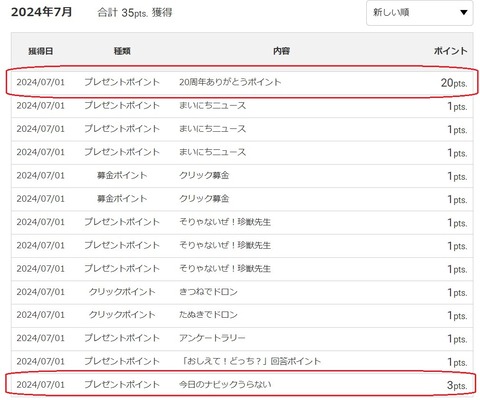This screenshot has height=400, width=480.
Task: Click the 種類 column header
Action: click(x=122, y=51)
